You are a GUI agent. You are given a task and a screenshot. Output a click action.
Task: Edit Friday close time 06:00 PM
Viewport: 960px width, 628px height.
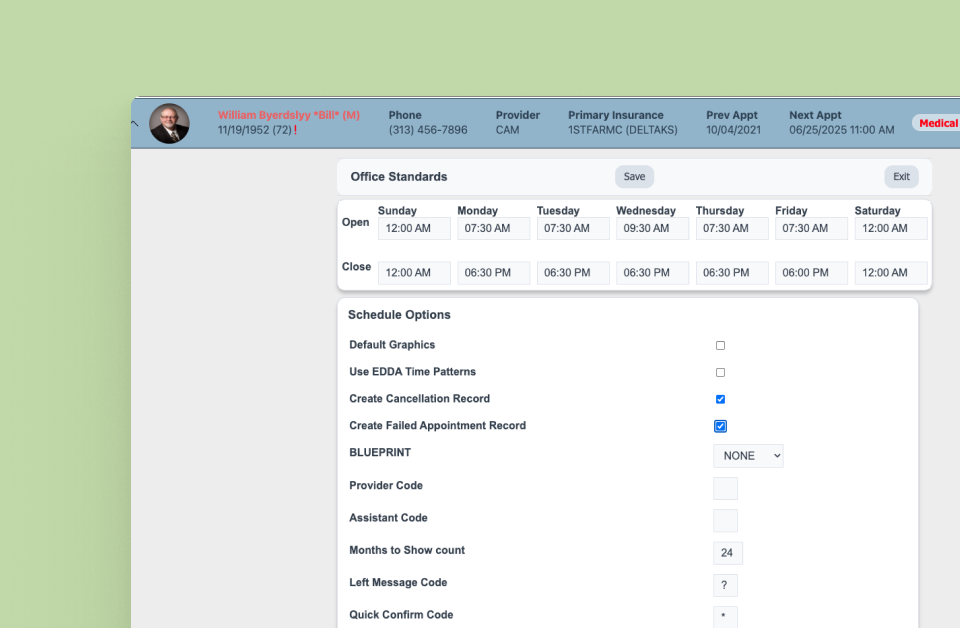(811, 273)
